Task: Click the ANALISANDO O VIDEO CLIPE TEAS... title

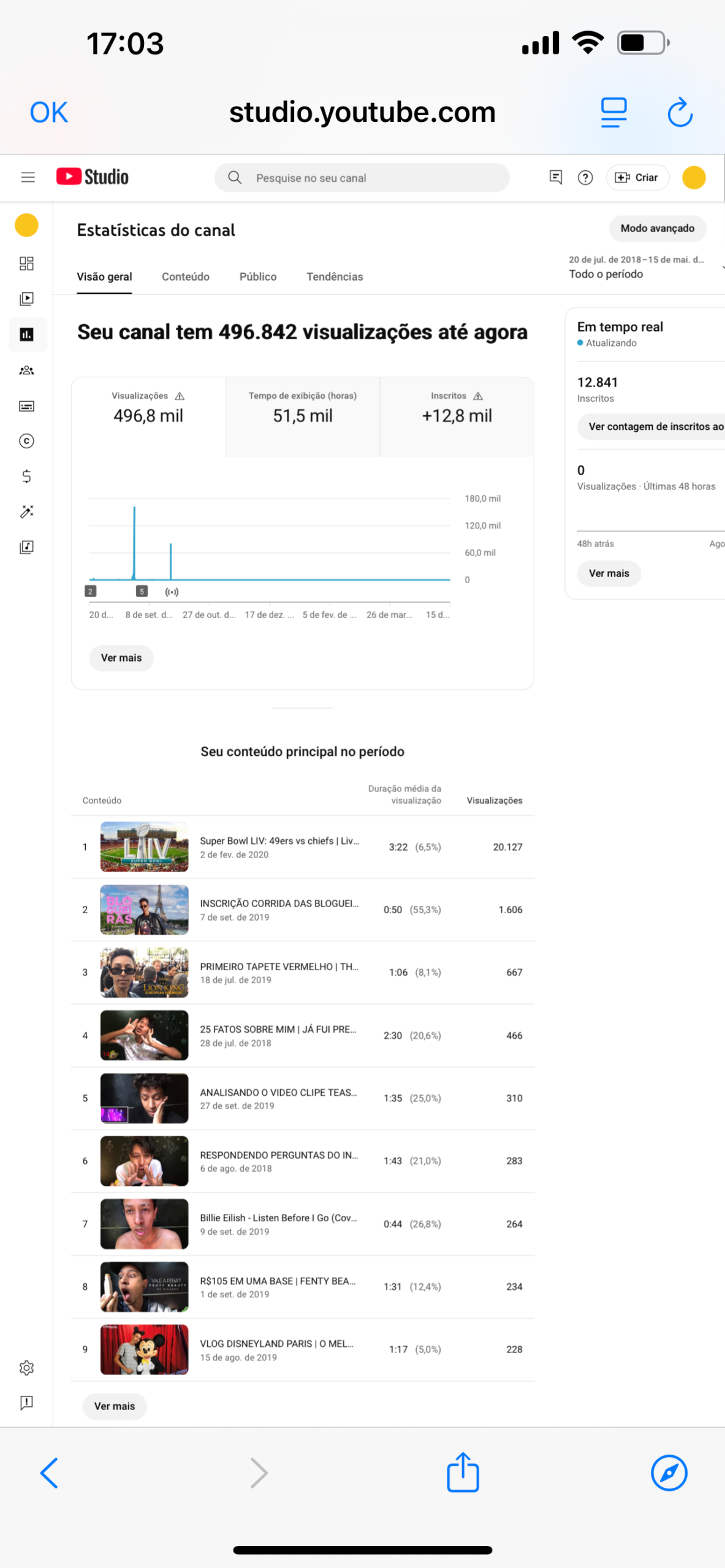Action: click(x=278, y=1092)
